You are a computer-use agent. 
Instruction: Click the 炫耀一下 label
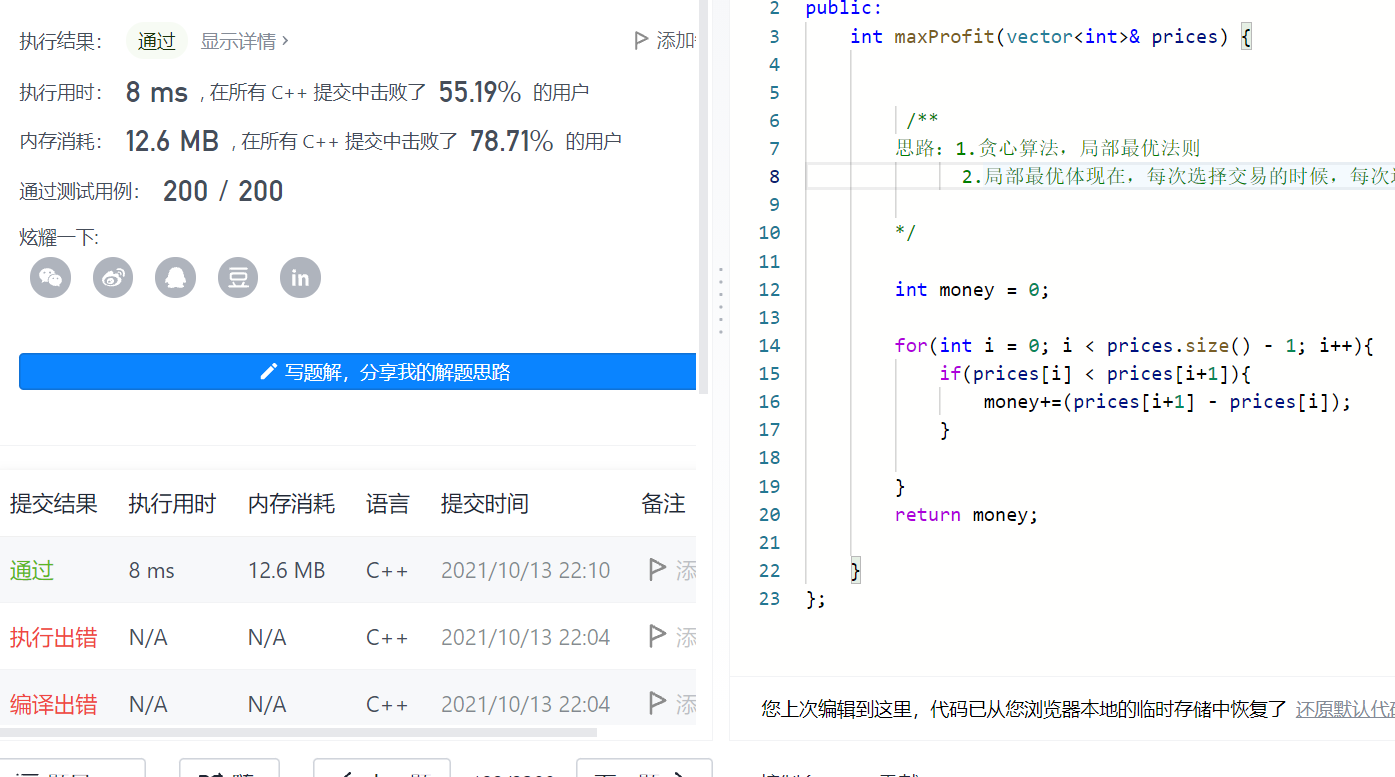59,237
